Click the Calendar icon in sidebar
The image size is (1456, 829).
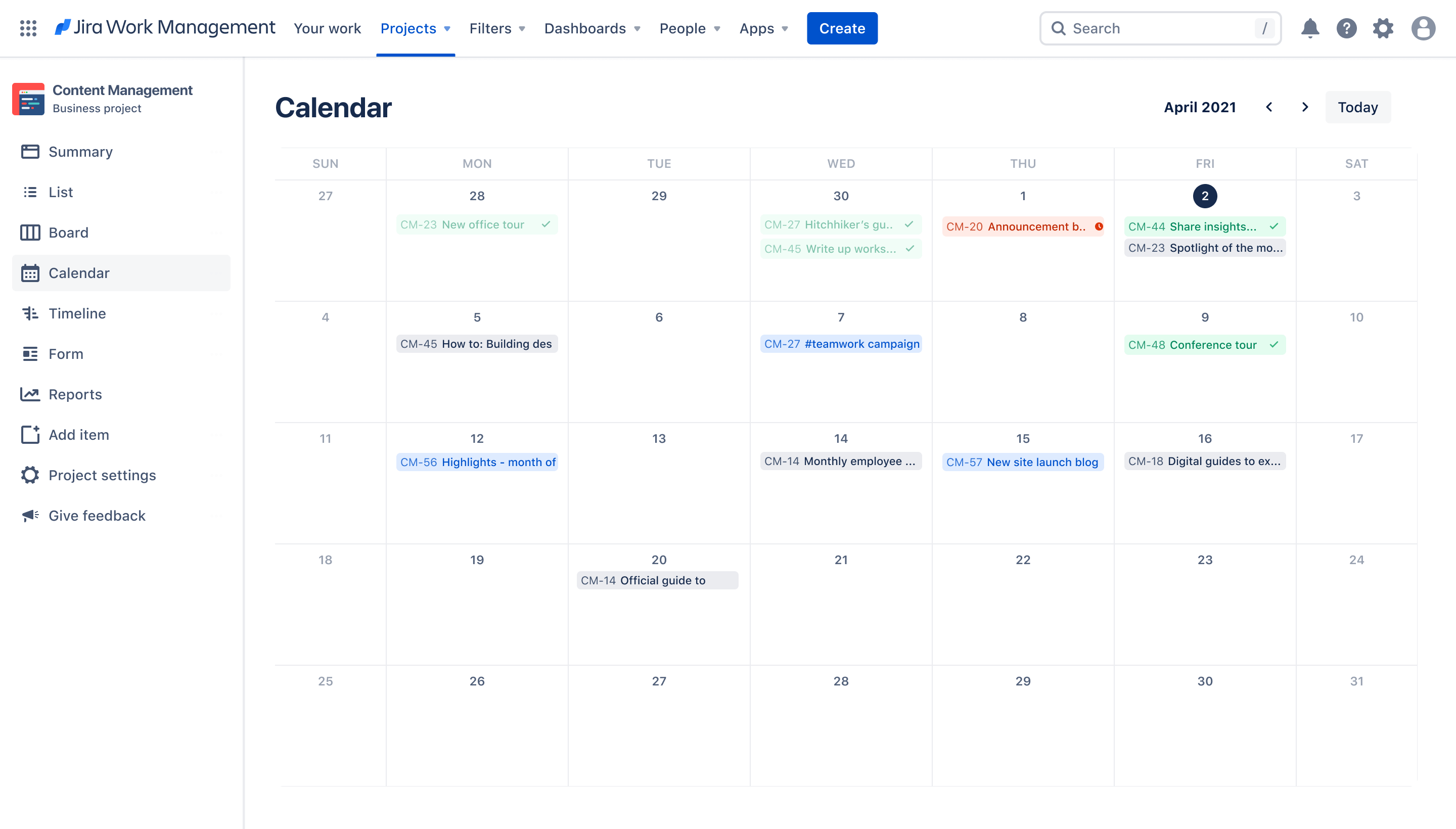(x=30, y=272)
